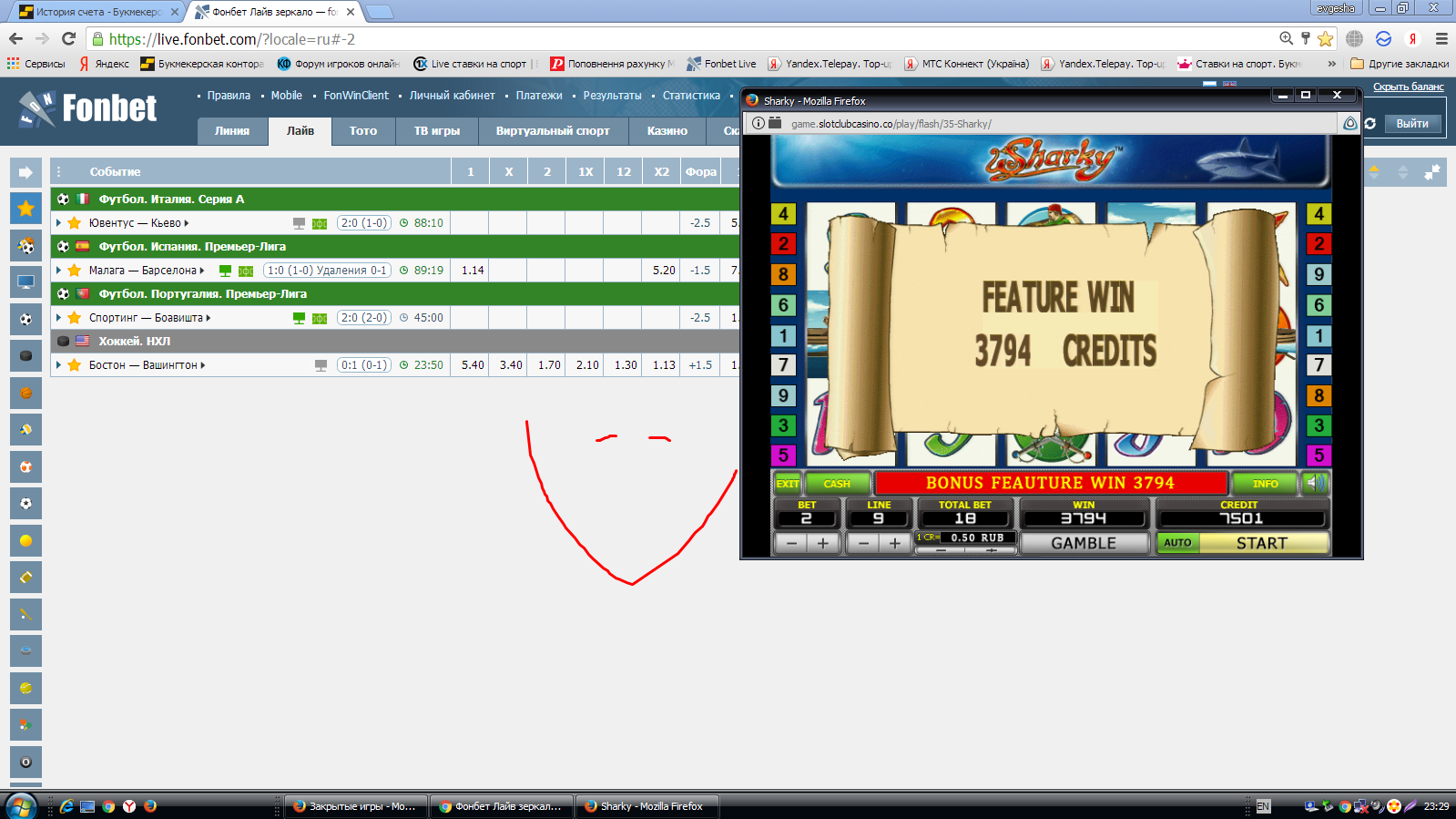
Task: Open dropdown arrow after Малага — Барселона name
Action: click(x=202, y=271)
